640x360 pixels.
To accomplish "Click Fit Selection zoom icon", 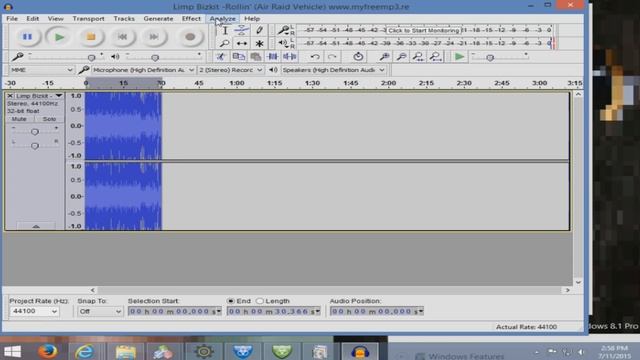I will [418, 57].
